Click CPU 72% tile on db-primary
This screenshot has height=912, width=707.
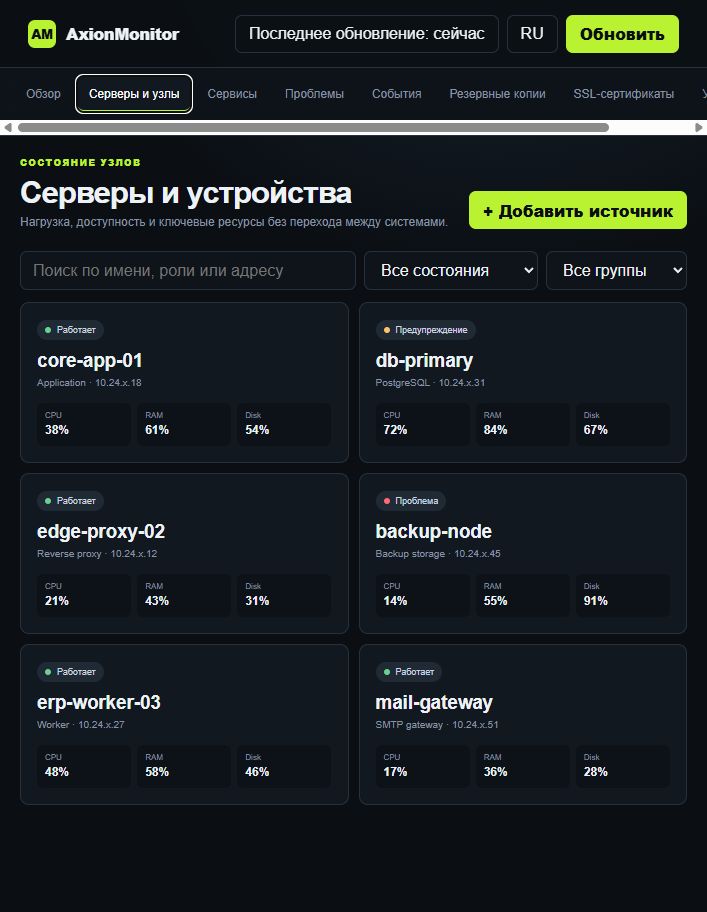(x=423, y=424)
